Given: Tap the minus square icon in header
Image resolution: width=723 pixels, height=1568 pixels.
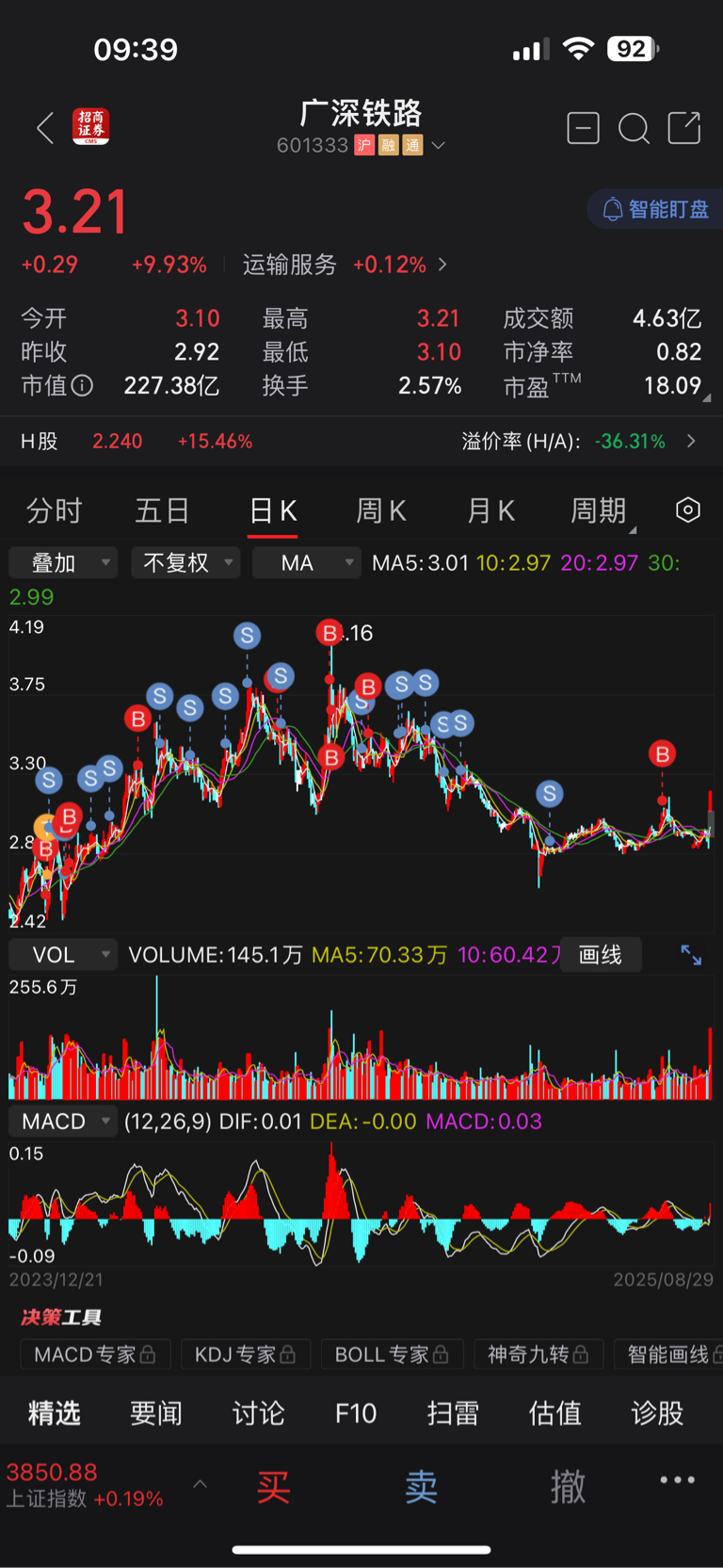Looking at the screenshot, I should coord(584,127).
